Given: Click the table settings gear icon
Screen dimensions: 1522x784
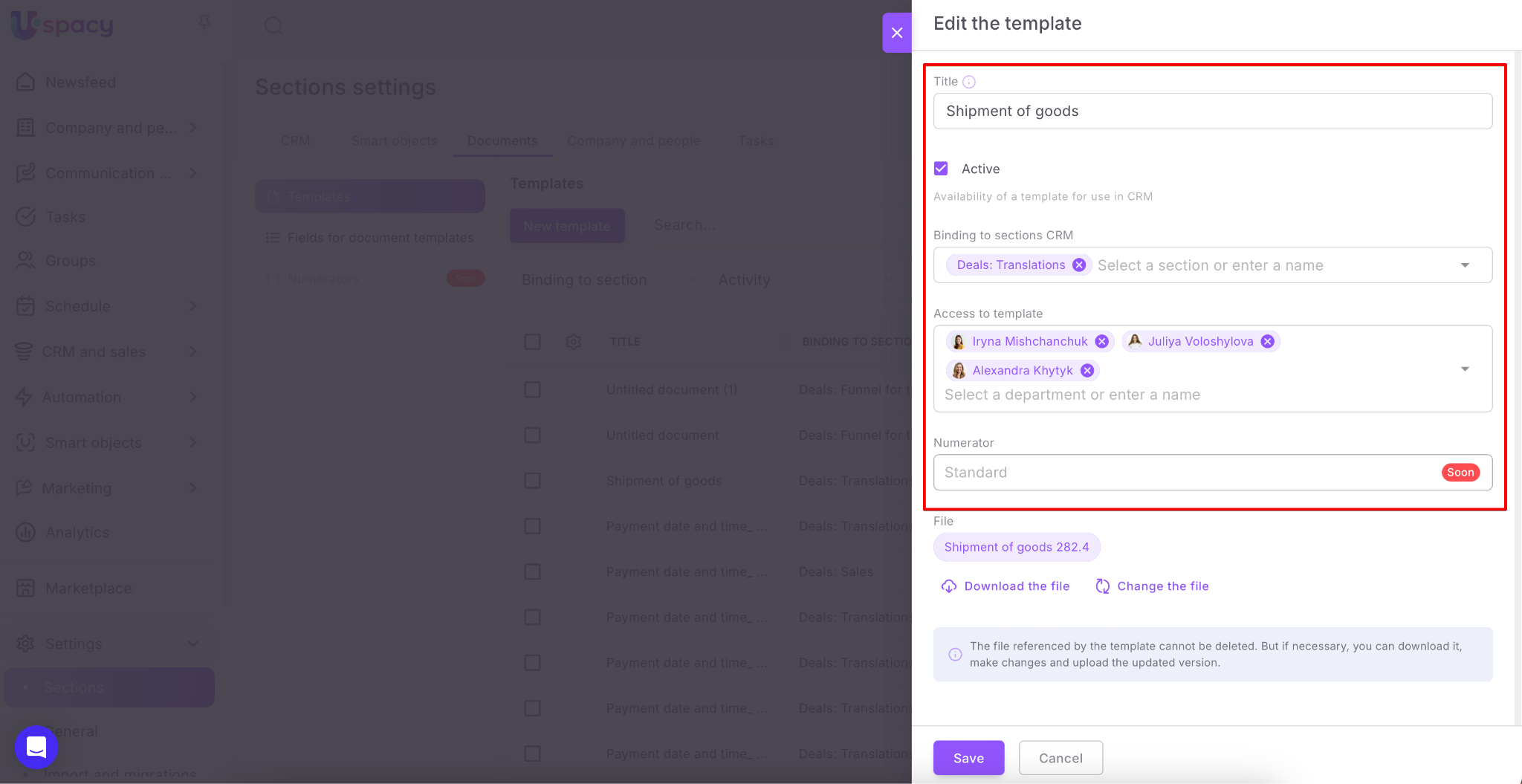Looking at the screenshot, I should click(573, 342).
